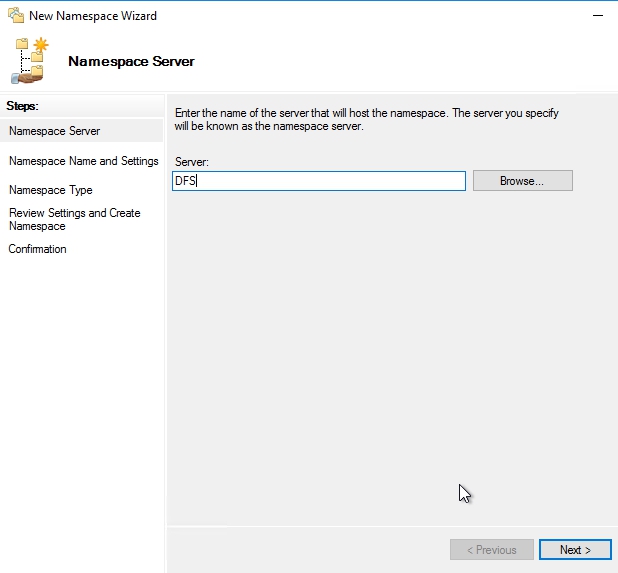Select the Namespace Server step
618x573 pixels.
[55, 131]
